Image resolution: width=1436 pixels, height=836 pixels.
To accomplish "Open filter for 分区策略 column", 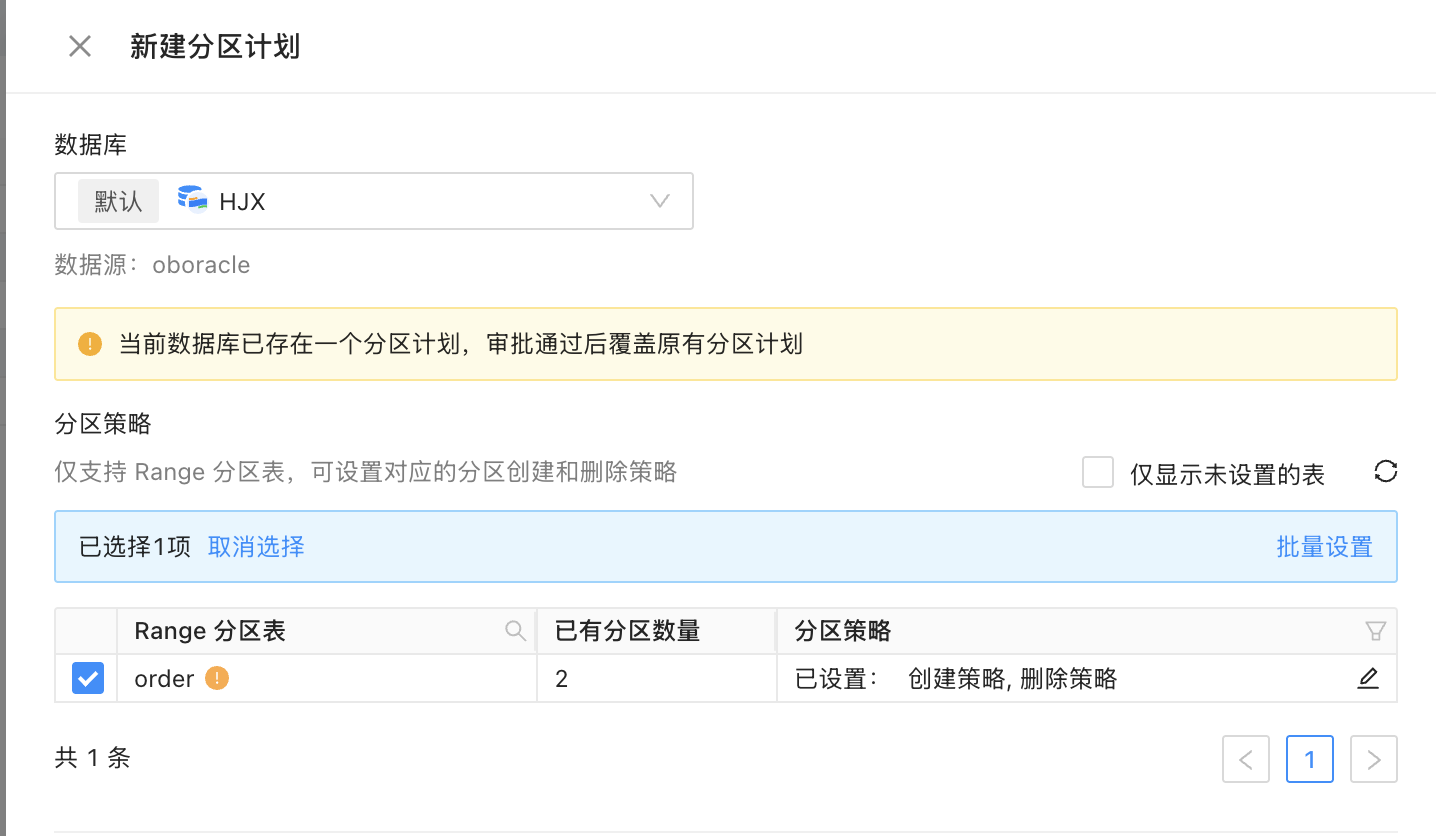I will coord(1375,631).
